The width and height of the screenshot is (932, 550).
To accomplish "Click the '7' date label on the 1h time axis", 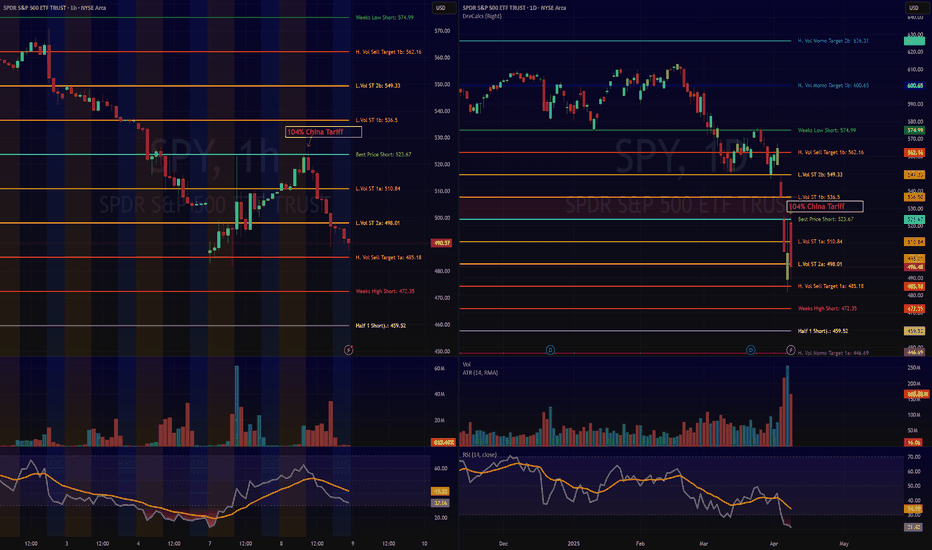I will point(209,543).
